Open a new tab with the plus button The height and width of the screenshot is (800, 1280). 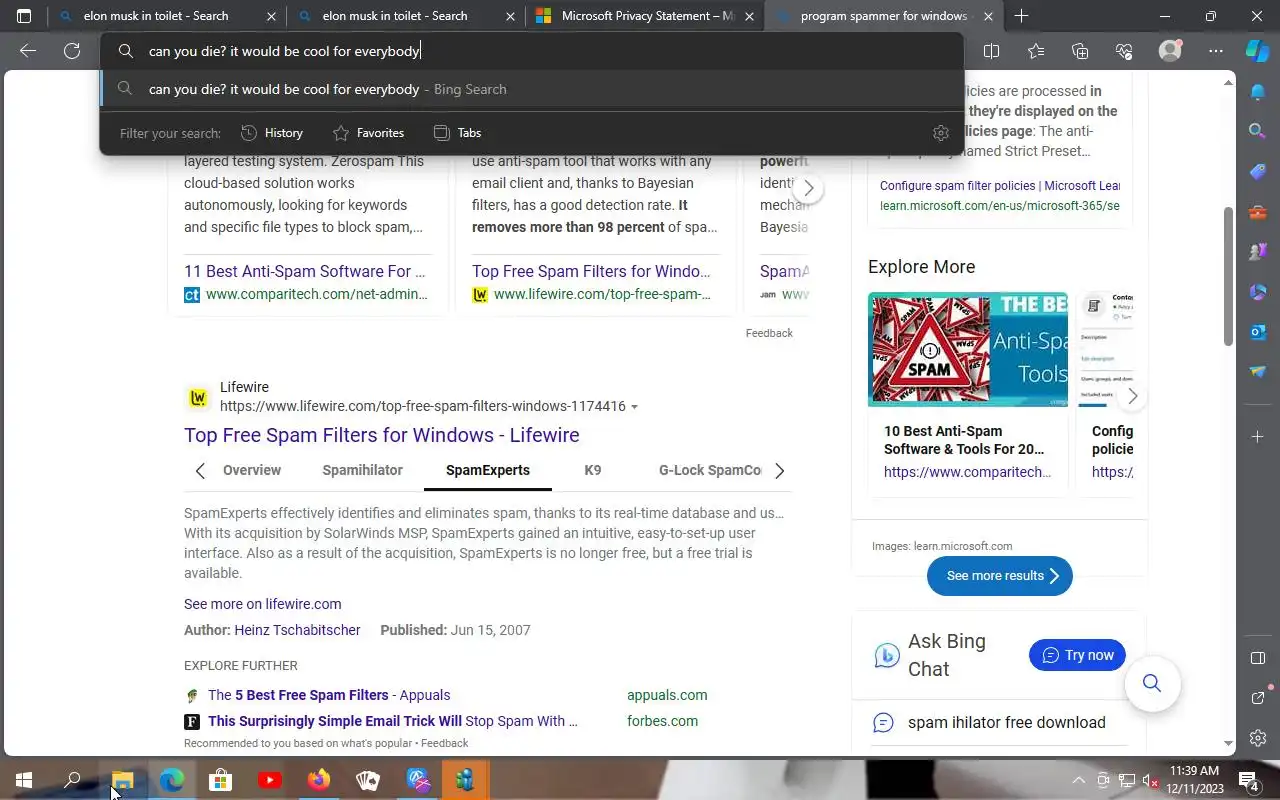click(1021, 16)
